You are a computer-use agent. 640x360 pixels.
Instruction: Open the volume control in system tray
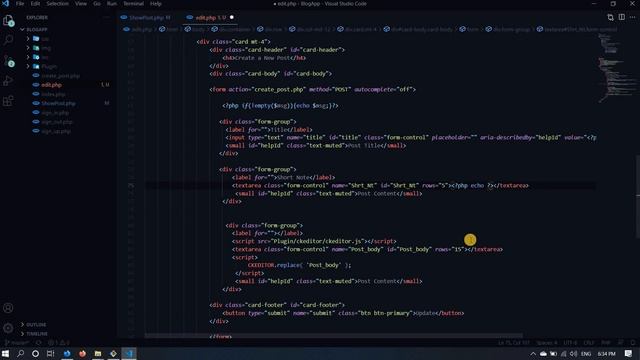(x=573, y=354)
